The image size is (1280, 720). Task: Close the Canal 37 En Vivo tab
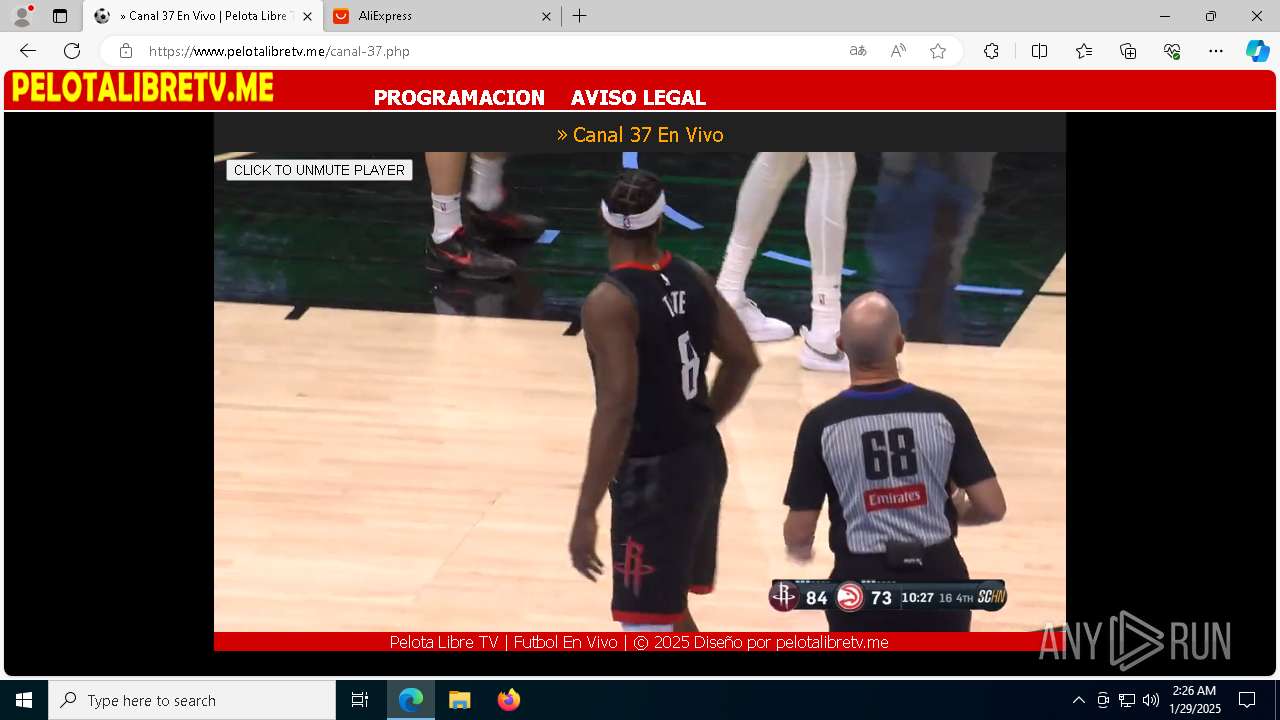pyautogui.click(x=307, y=16)
